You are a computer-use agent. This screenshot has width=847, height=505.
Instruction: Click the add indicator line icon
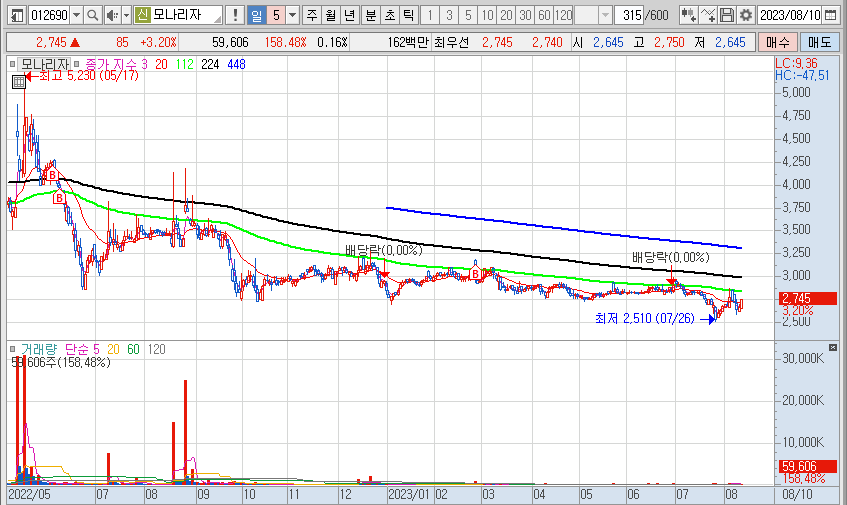point(708,15)
